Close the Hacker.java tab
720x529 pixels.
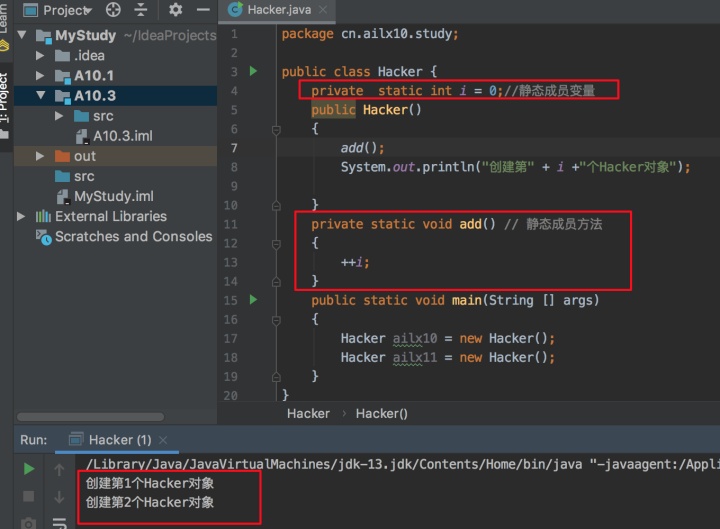[323, 10]
